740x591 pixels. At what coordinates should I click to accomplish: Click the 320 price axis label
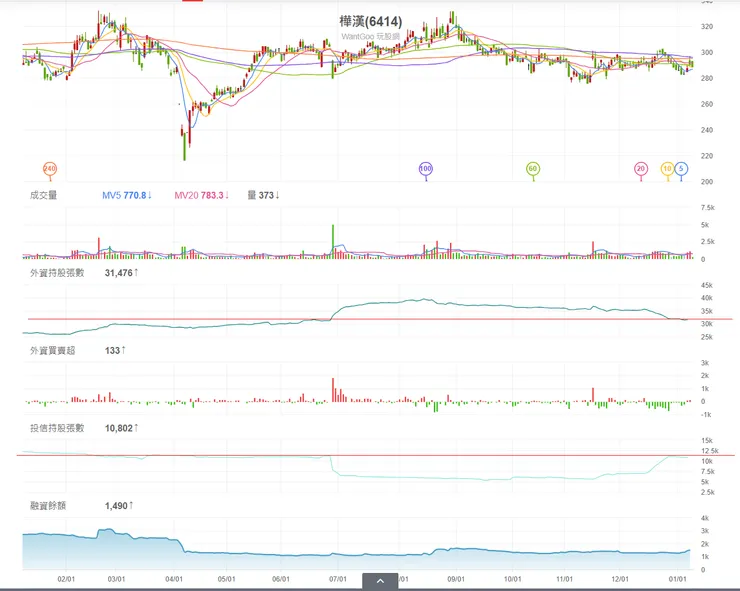(706, 27)
